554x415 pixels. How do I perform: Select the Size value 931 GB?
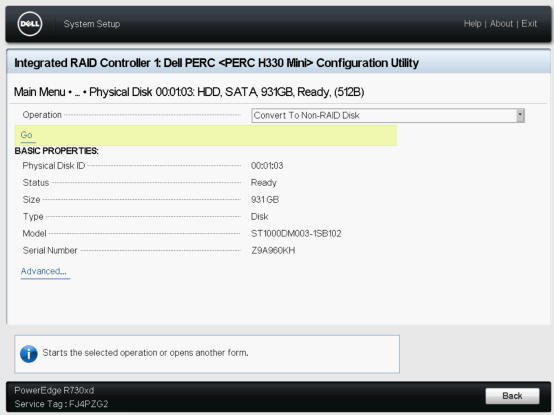coord(265,200)
